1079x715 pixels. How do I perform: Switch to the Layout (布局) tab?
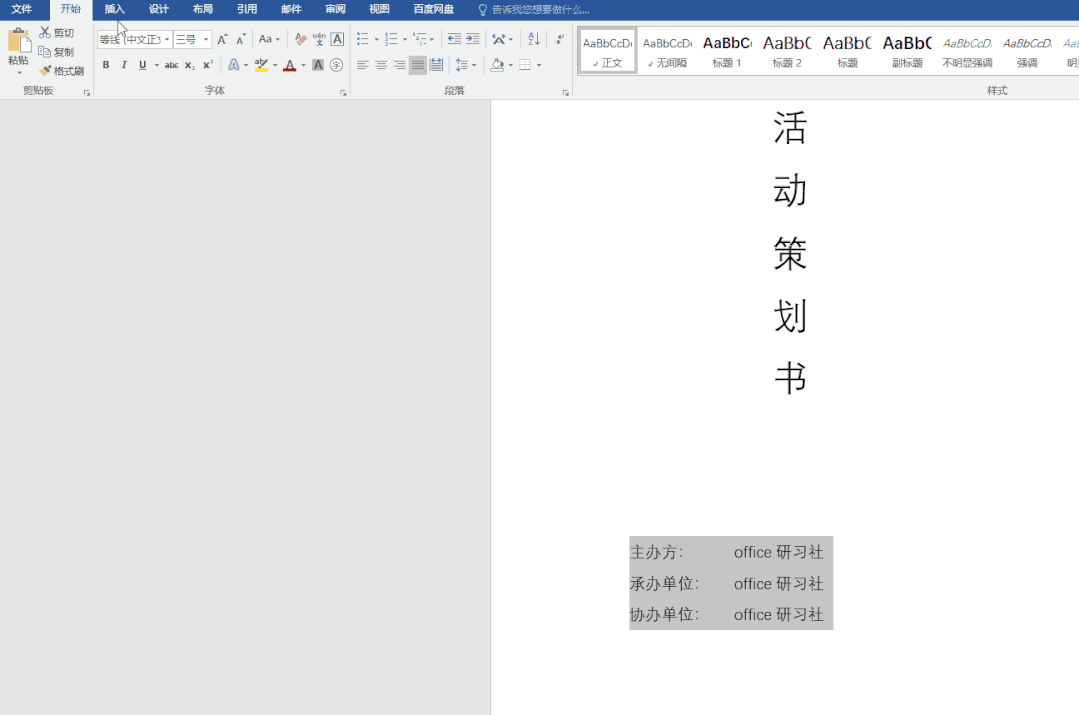pos(202,9)
